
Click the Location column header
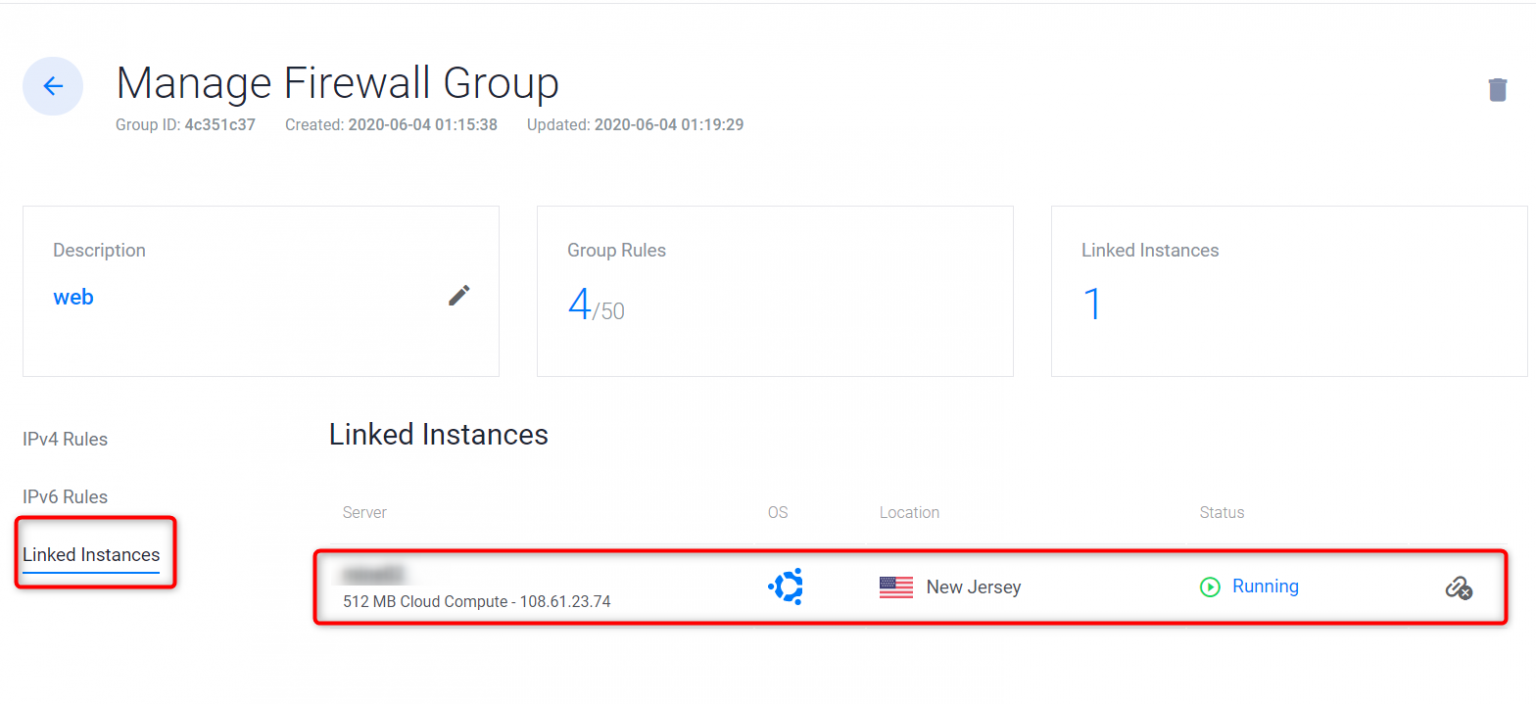[909, 512]
